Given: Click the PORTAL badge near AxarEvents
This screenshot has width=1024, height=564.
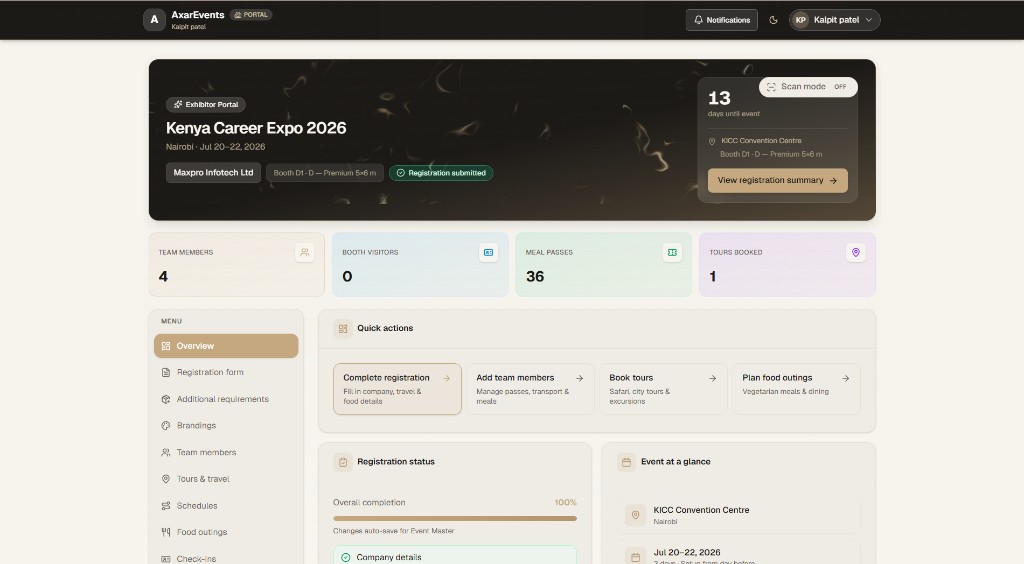Looking at the screenshot, I should [x=251, y=14].
